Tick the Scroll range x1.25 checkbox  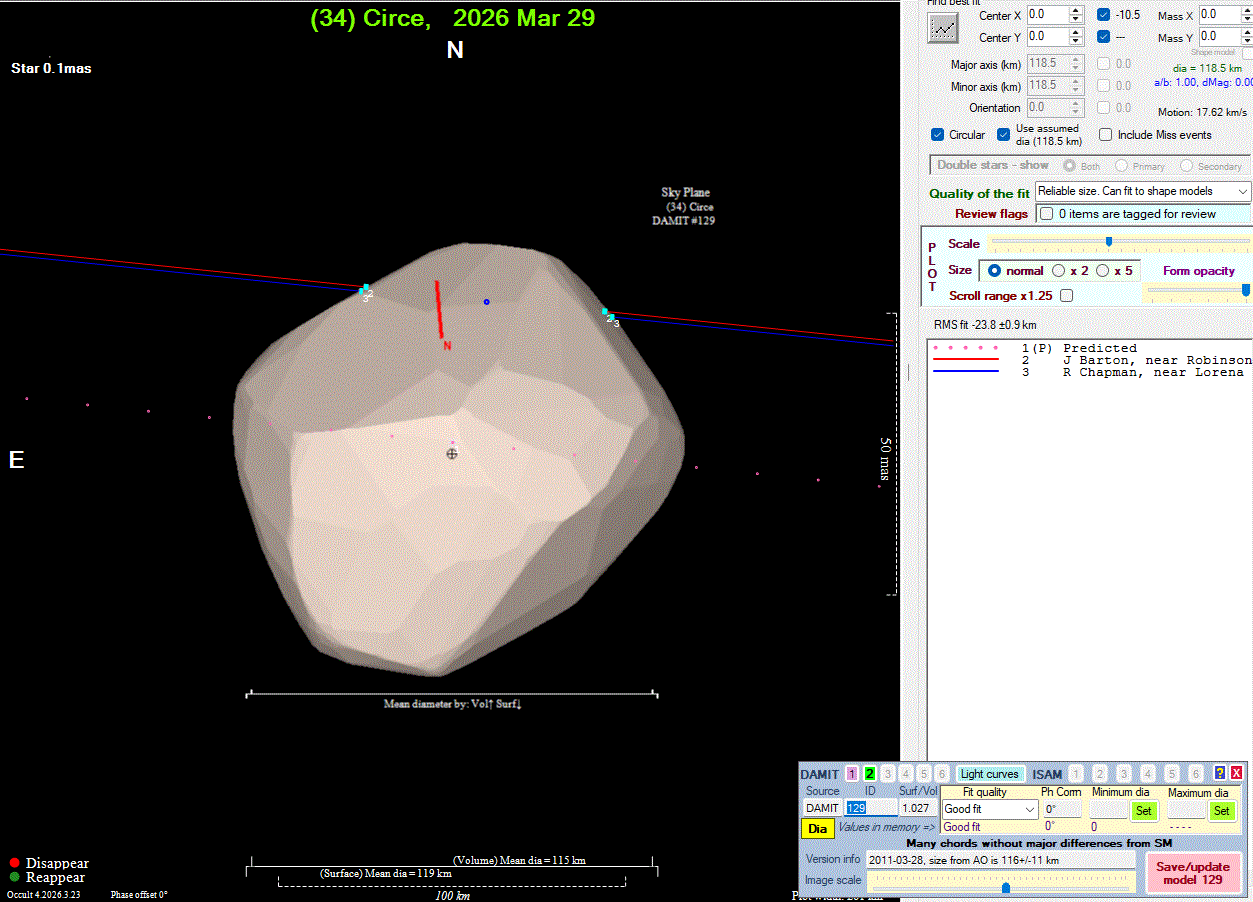(1066, 296)
